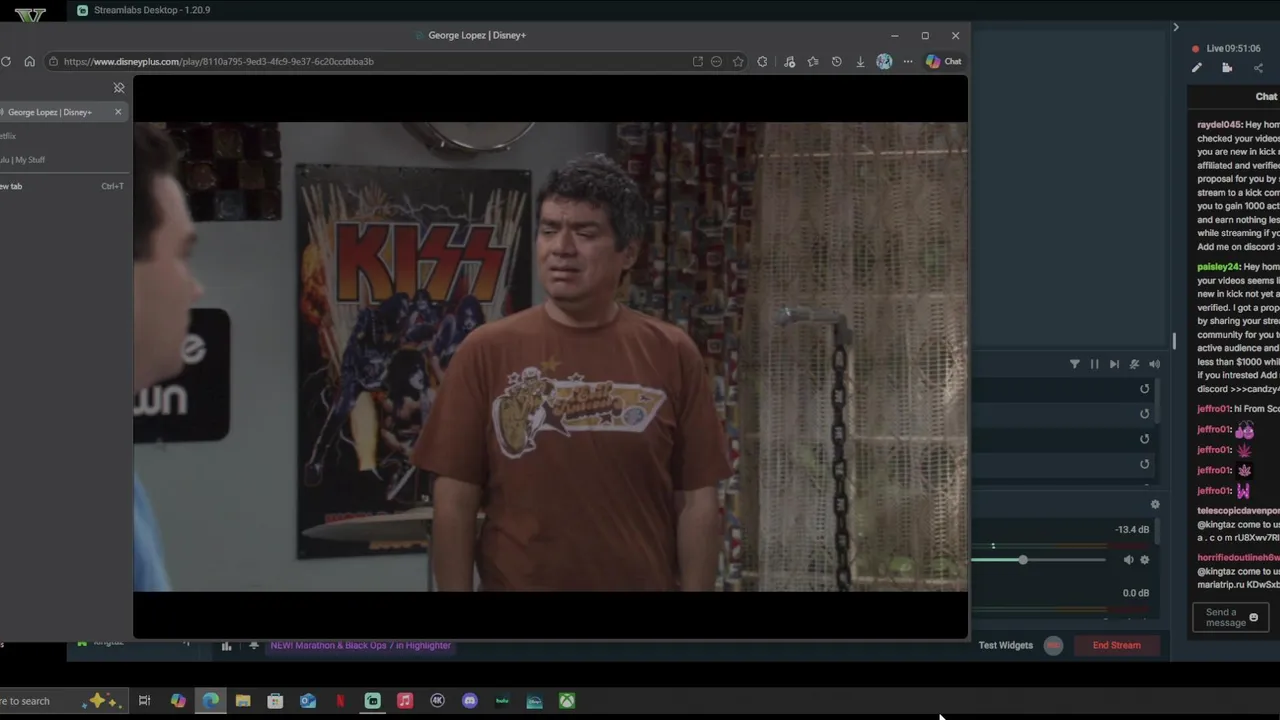Open Streamlabs Desktop from taskbar
The height and width of the screenshot is (720, 1280).
point(372,701)
